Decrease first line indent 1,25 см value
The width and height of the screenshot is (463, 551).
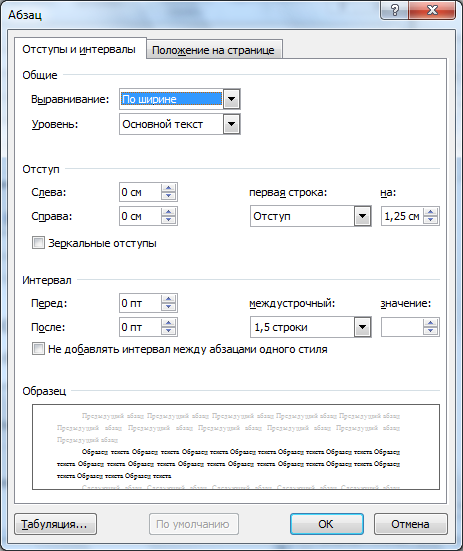(x=431, y=220)
